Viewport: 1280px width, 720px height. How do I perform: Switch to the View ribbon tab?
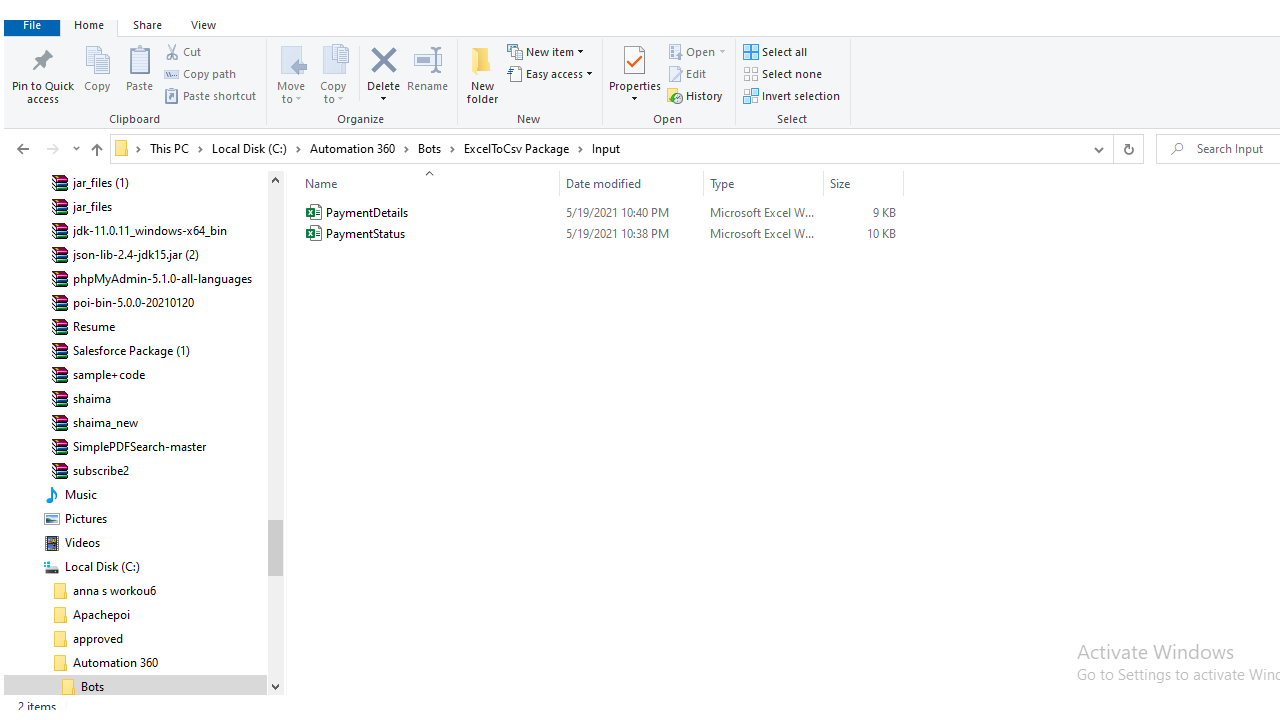point(203,25)
